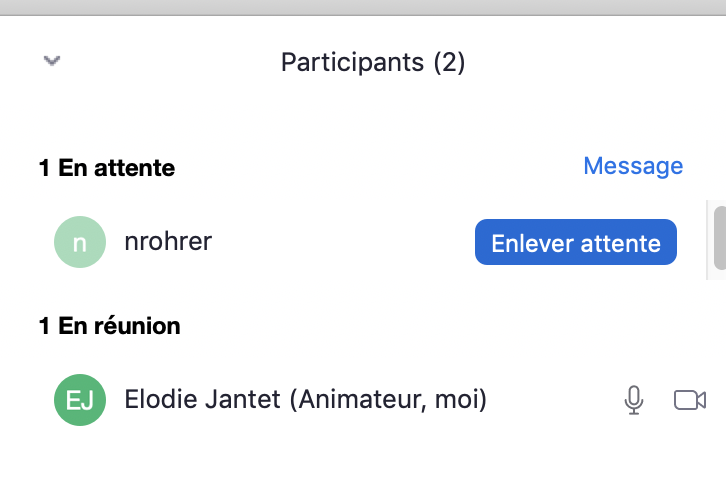This screenshot has width=726, height=498.
Task: Click empty space between nrohrer and Enlever attente
Action: coord(340,242)
